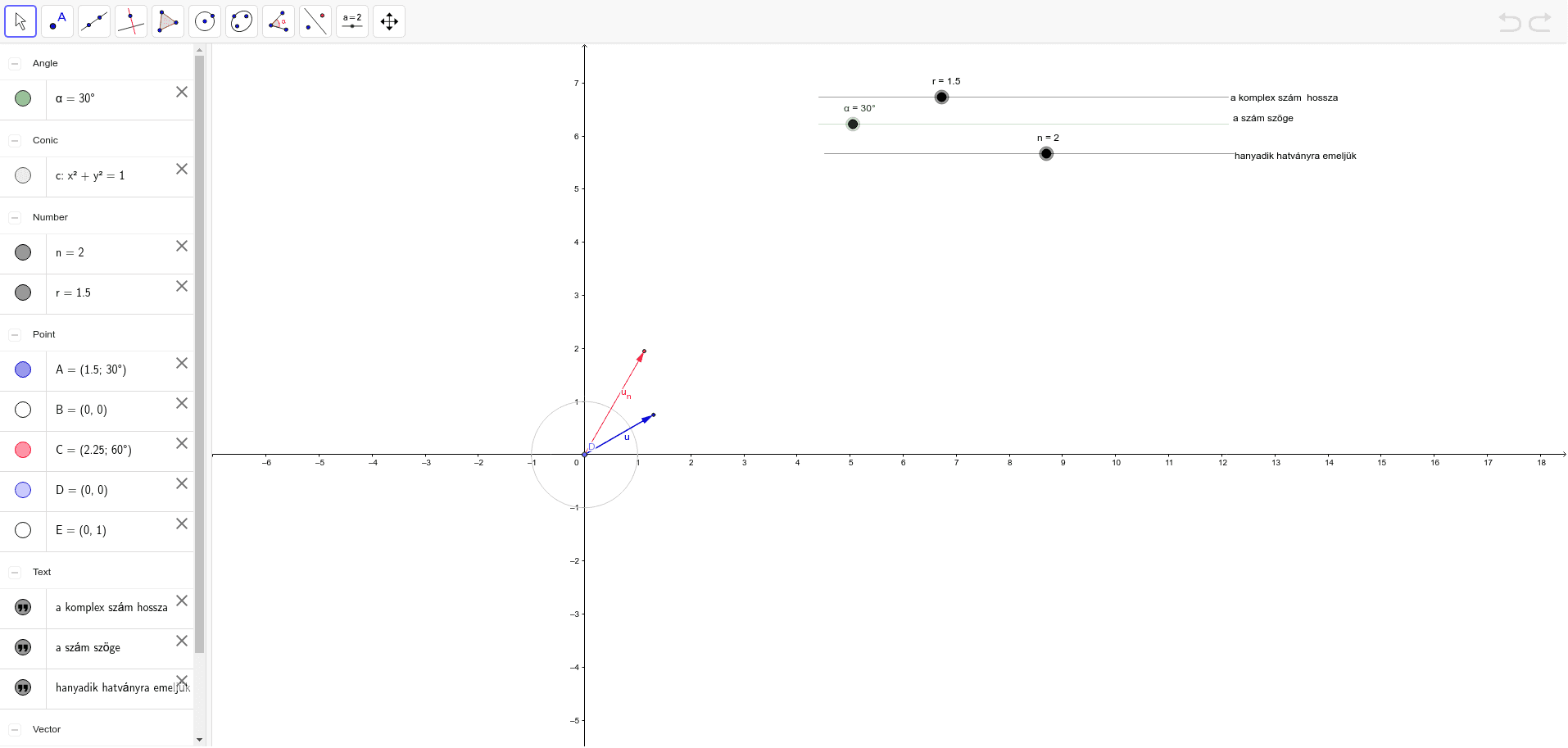Select the Point tool
This screenshot has width=1568, height=748.
[57, 20]
